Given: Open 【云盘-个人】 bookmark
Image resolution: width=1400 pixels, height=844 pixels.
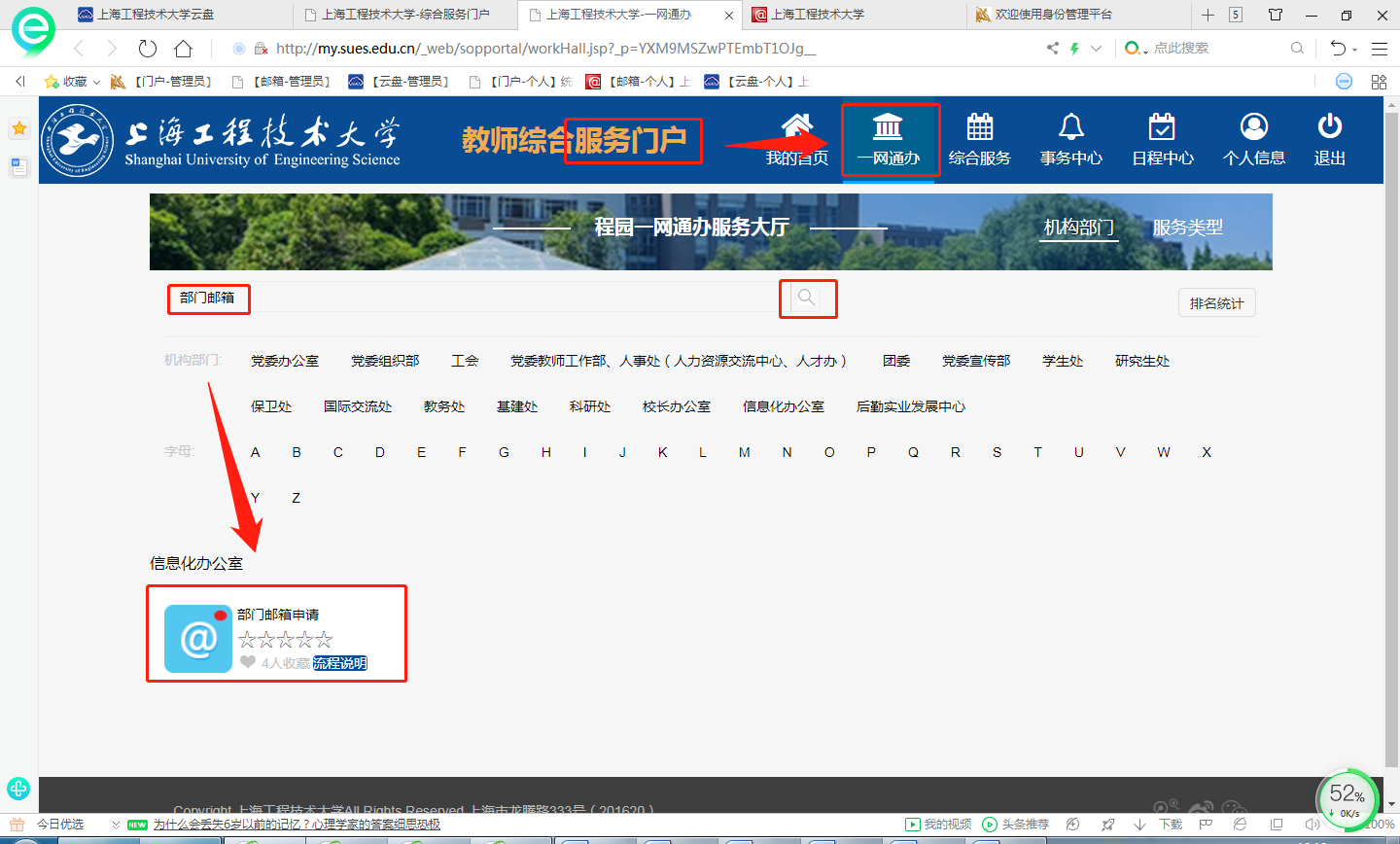Looking at the screenshot, I should coord(757,82).
